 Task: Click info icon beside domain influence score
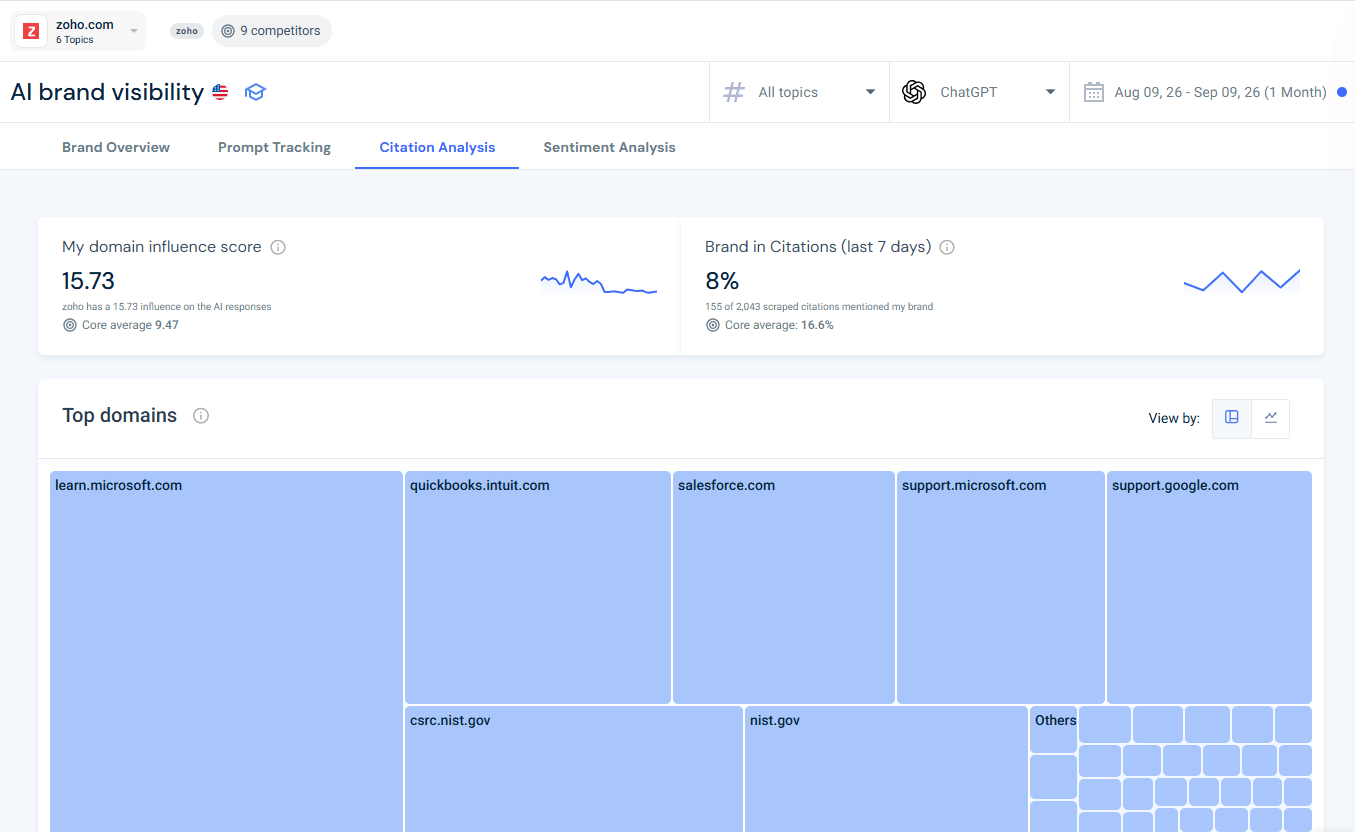[x=278, y=247]
